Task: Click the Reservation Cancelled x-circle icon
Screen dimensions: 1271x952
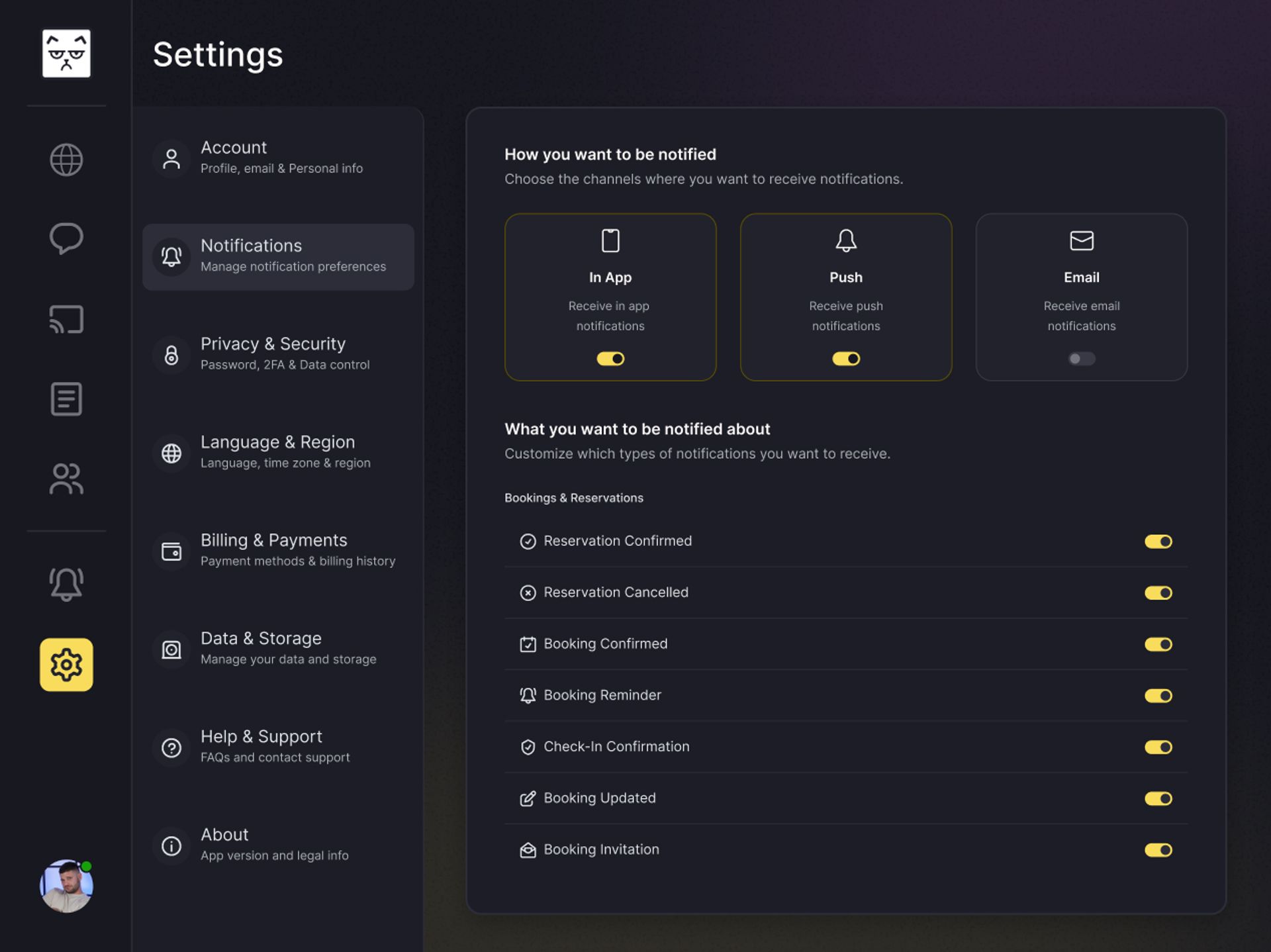Action: tap(528, 593)
